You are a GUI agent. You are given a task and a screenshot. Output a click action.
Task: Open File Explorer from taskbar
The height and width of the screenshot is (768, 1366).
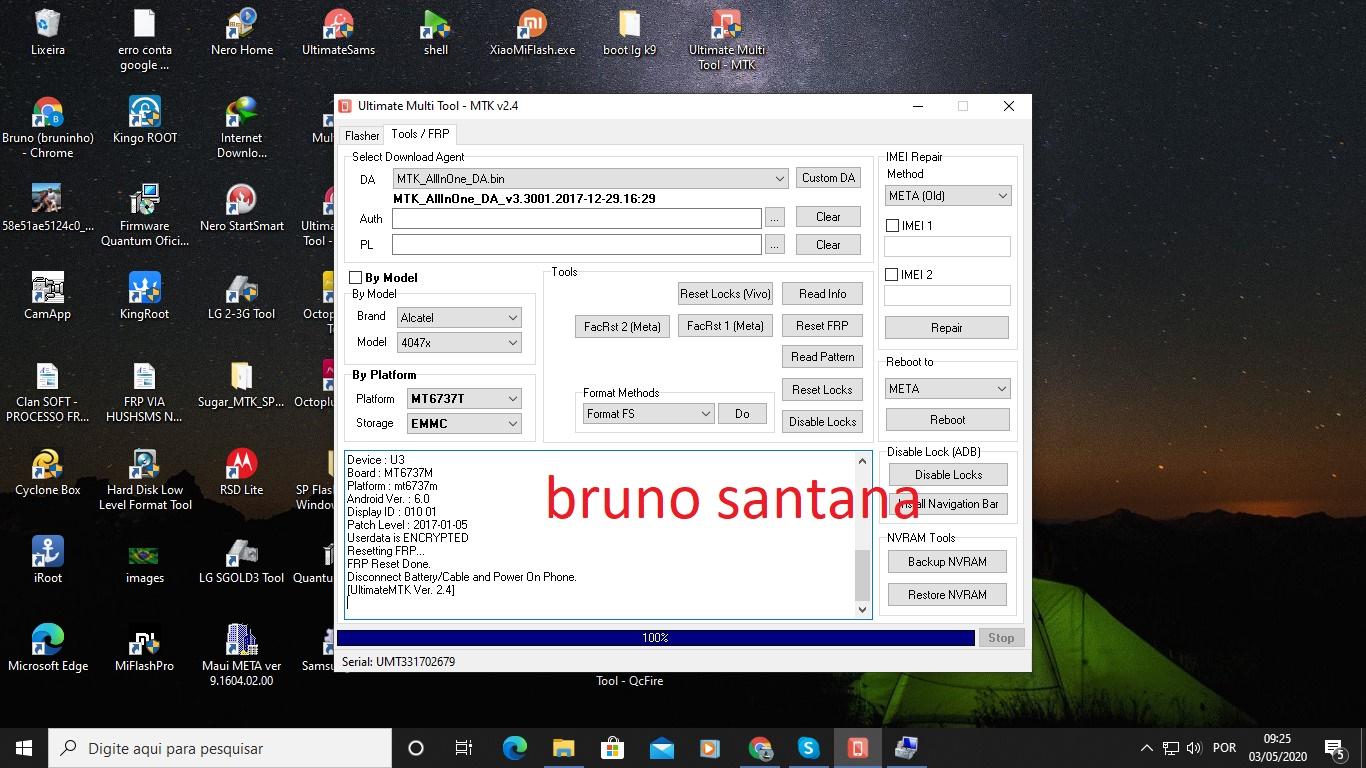pyautogui.click(x=563, y=748)
